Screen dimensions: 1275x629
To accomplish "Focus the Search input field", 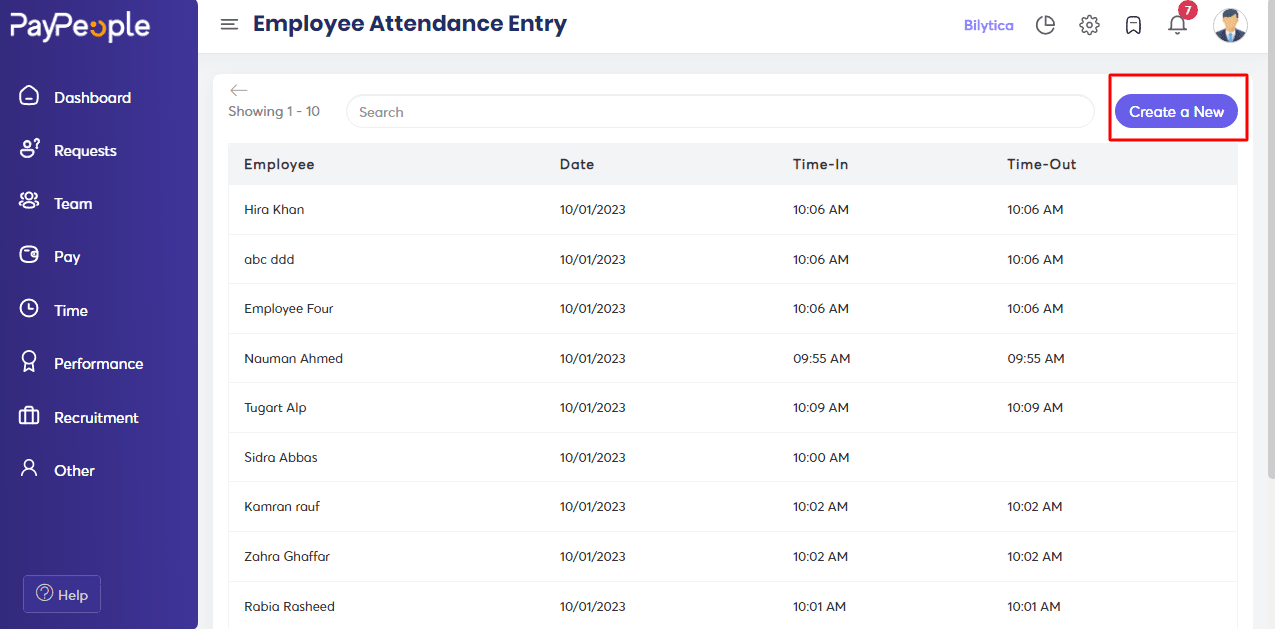I will click(720, 112).
